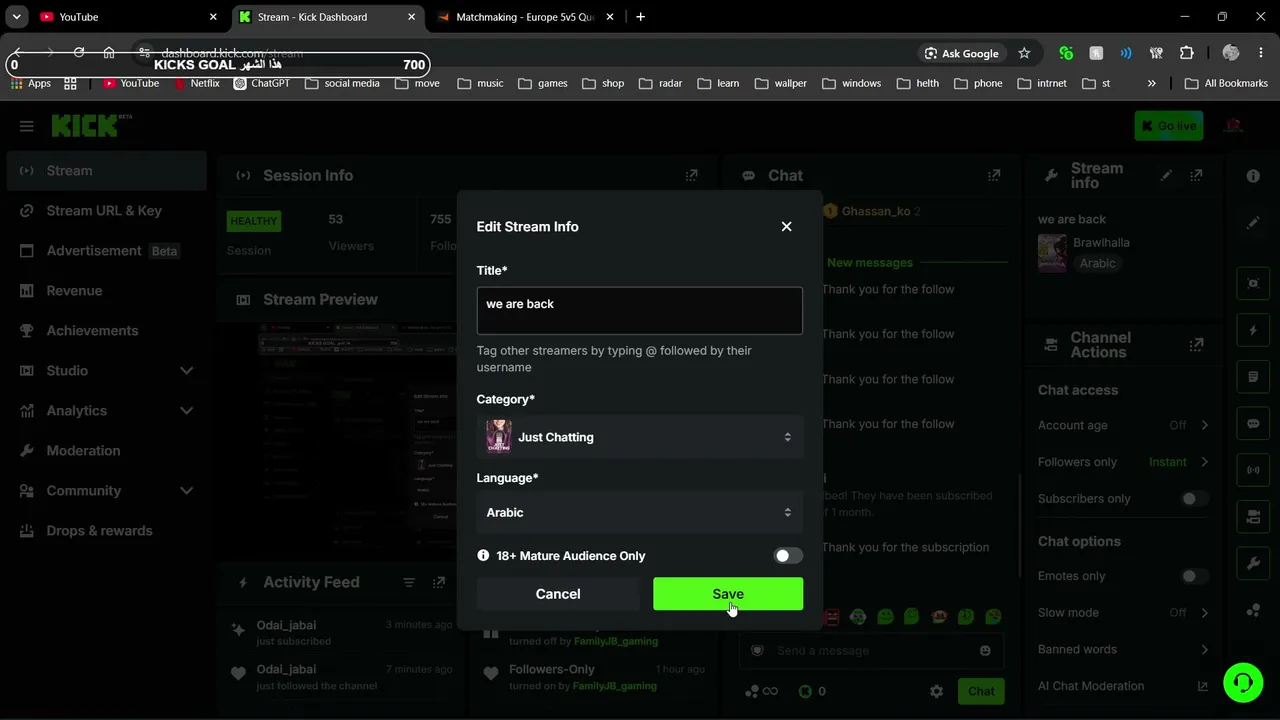Open a new browser tab

point(640,17)
